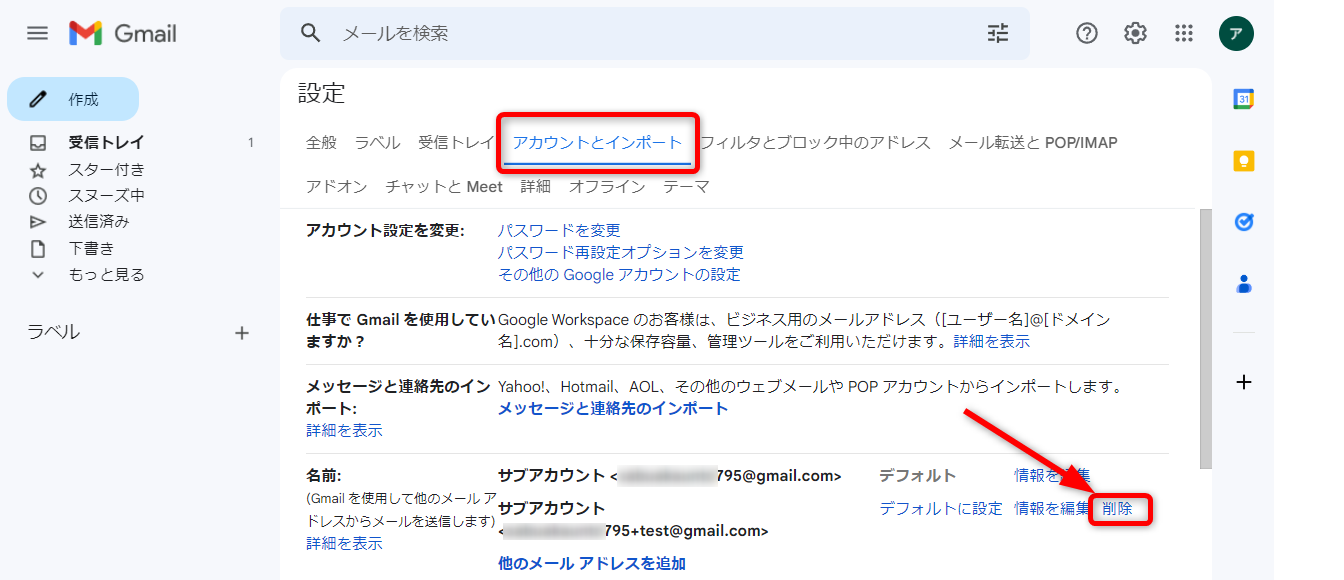The width and height of the screenshot is (1344, 580).
Task: Switch to the フィルタとブロック中のアドレス tab
Action: (x=815, y=142)
